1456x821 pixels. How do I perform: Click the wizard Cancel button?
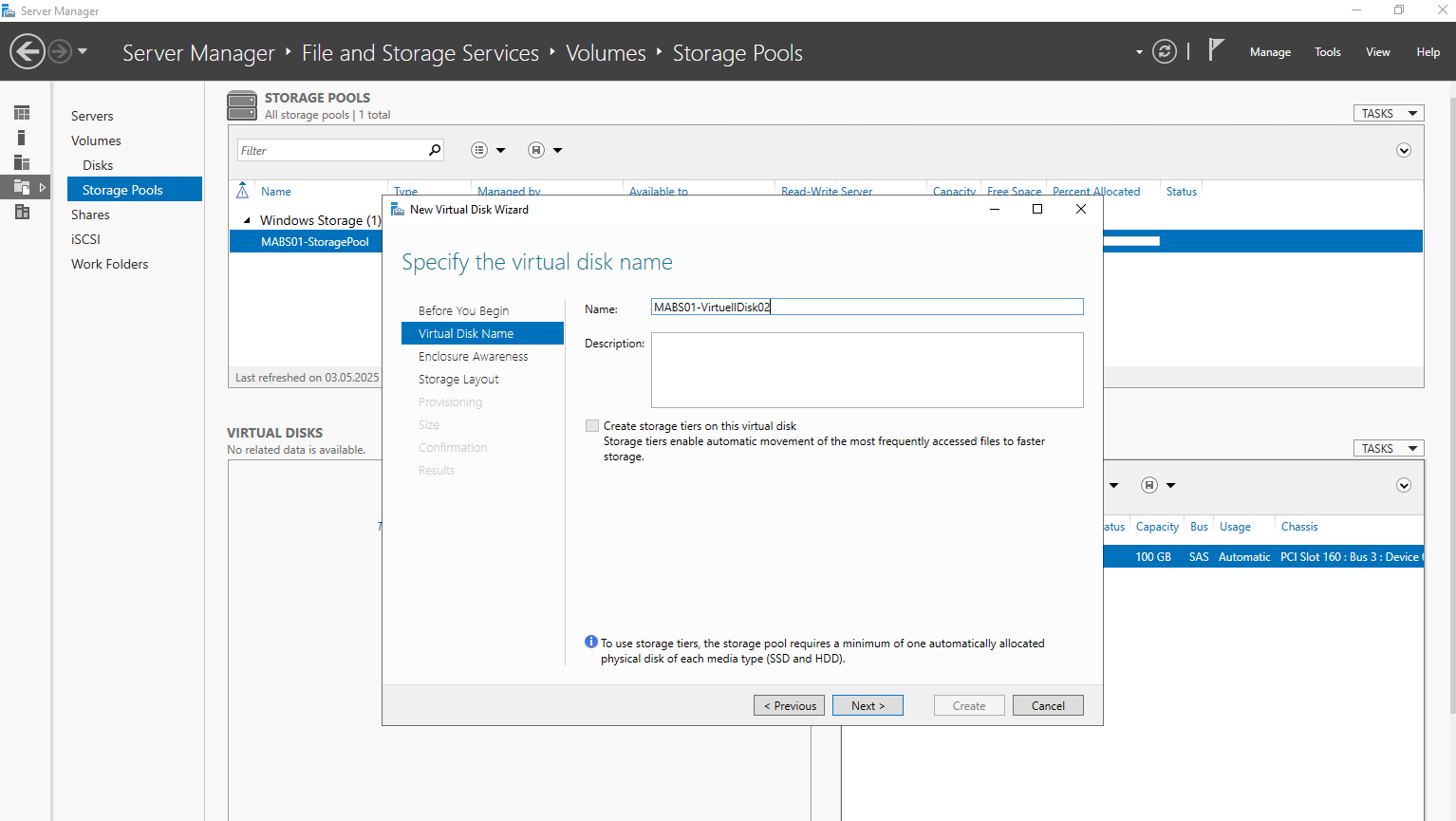click(x=1048, y=705)
